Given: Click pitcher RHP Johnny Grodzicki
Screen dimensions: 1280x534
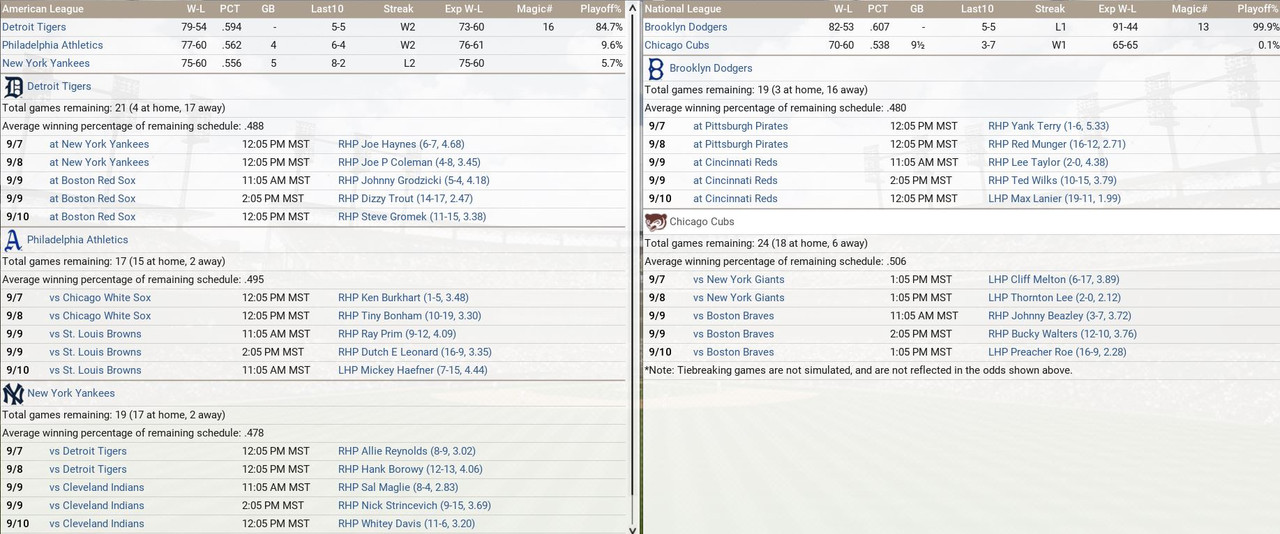Looking at the screenshot, I should pyautogui.click(x=413, y=180).
